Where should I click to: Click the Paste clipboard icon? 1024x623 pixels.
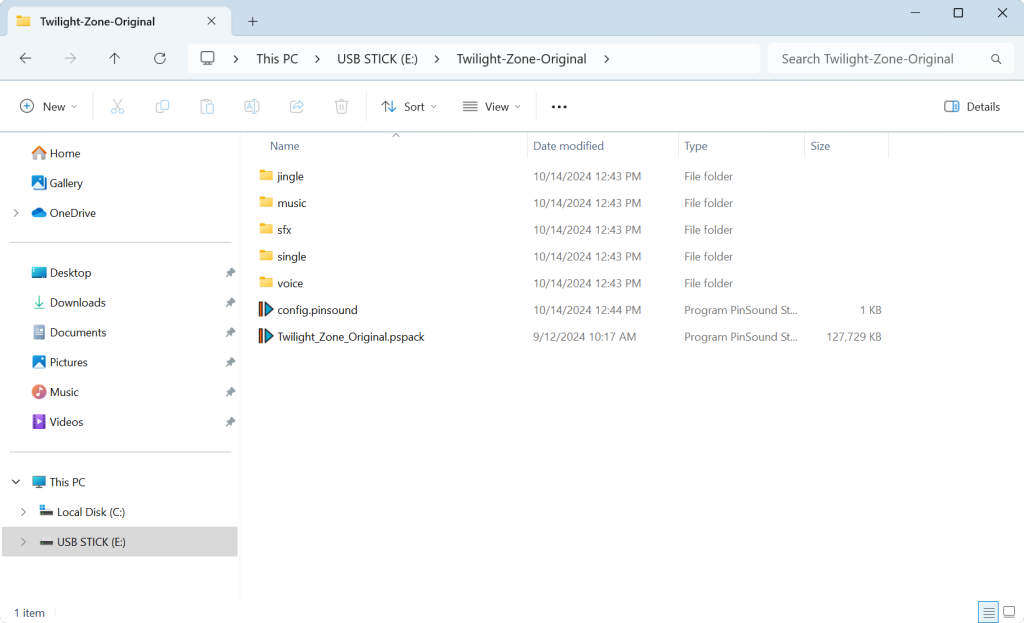pos(207,106)
